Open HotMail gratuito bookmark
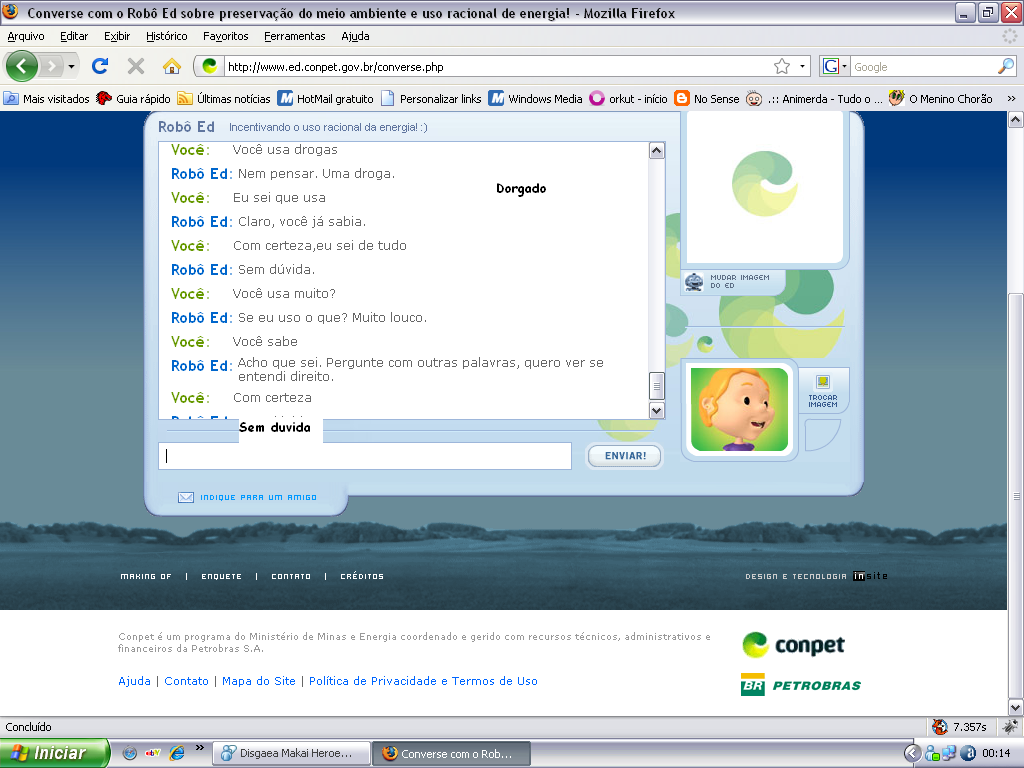1024x768 pixels. [325, 99]
